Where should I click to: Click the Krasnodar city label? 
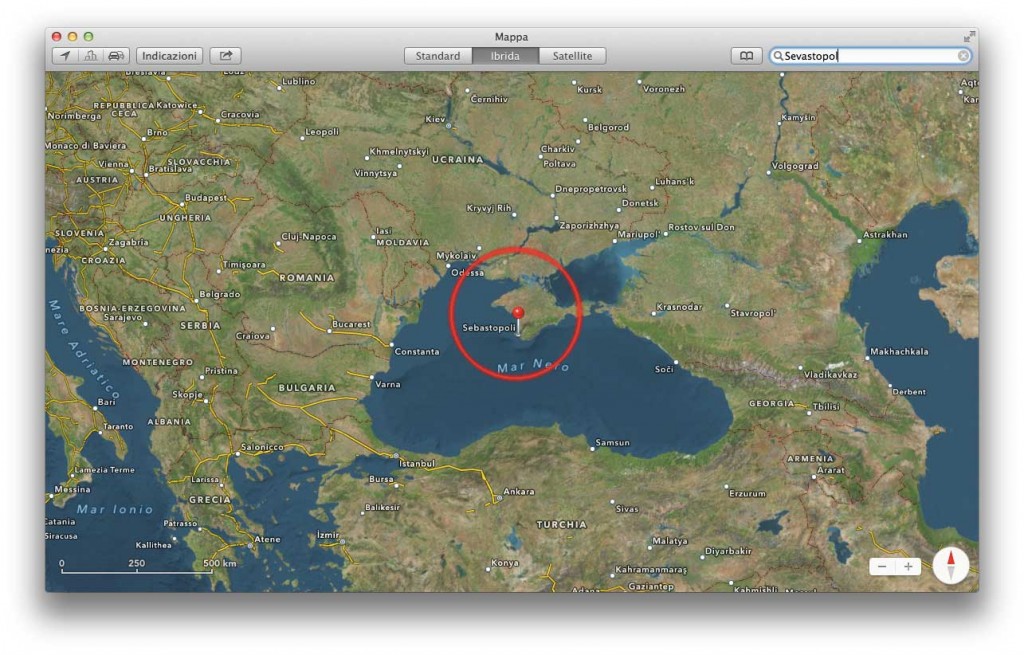pyautogui.click(x=679, y=307)
